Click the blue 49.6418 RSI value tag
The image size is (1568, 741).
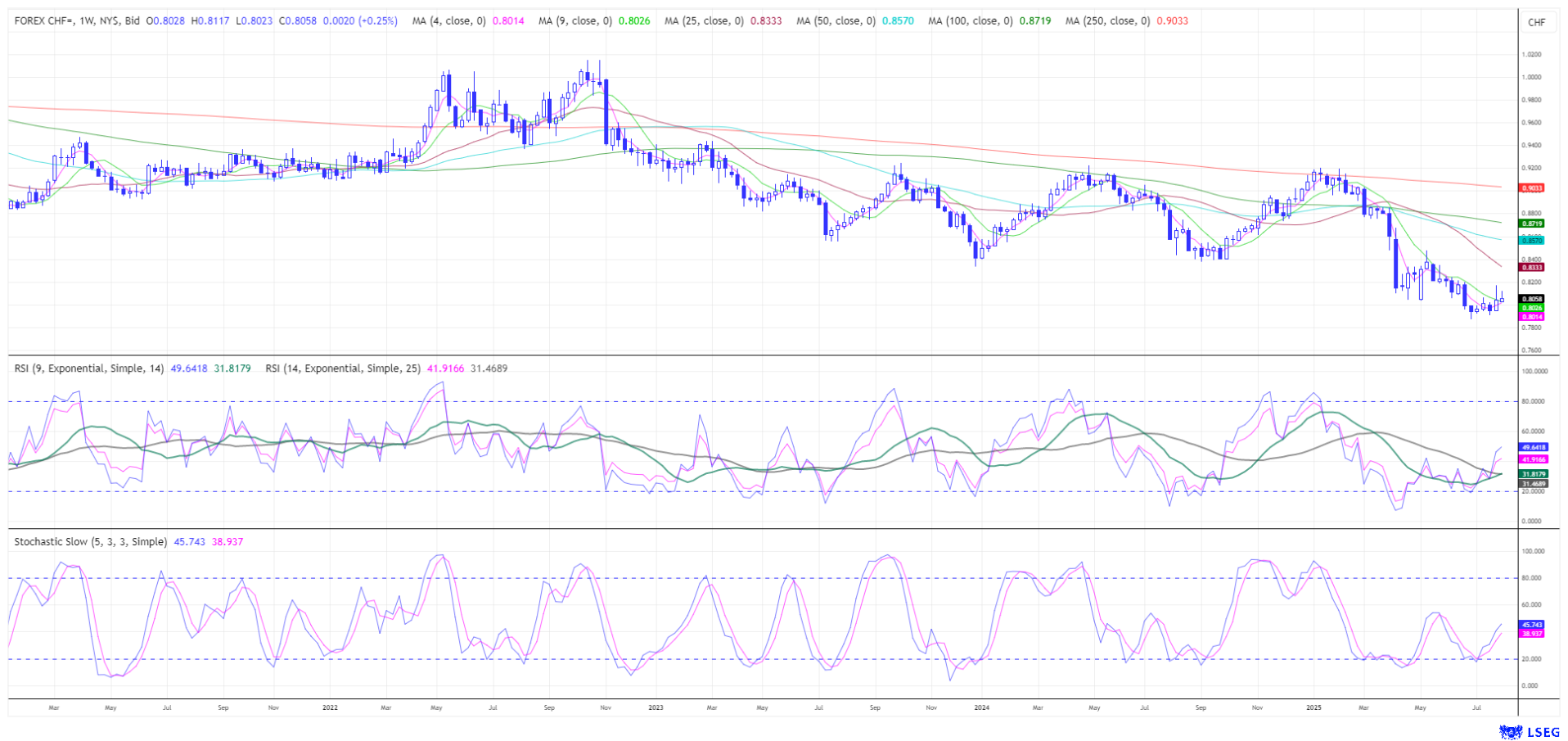[x=1532, y=448]
